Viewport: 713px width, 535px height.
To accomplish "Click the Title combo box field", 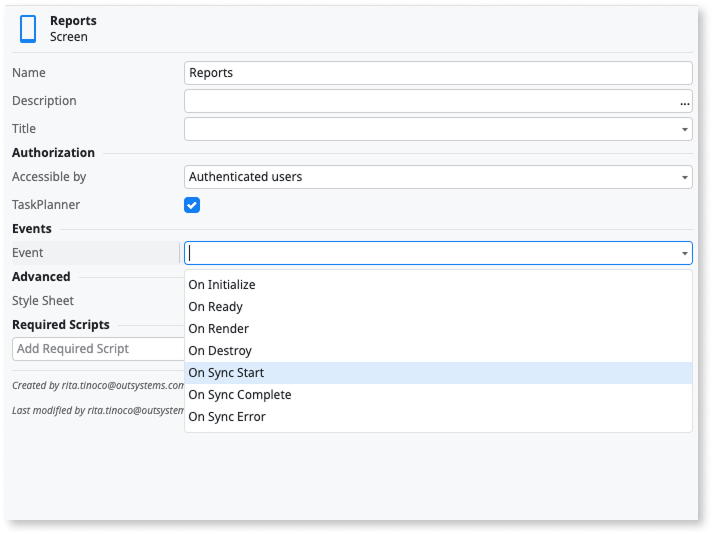I will 438,129.
